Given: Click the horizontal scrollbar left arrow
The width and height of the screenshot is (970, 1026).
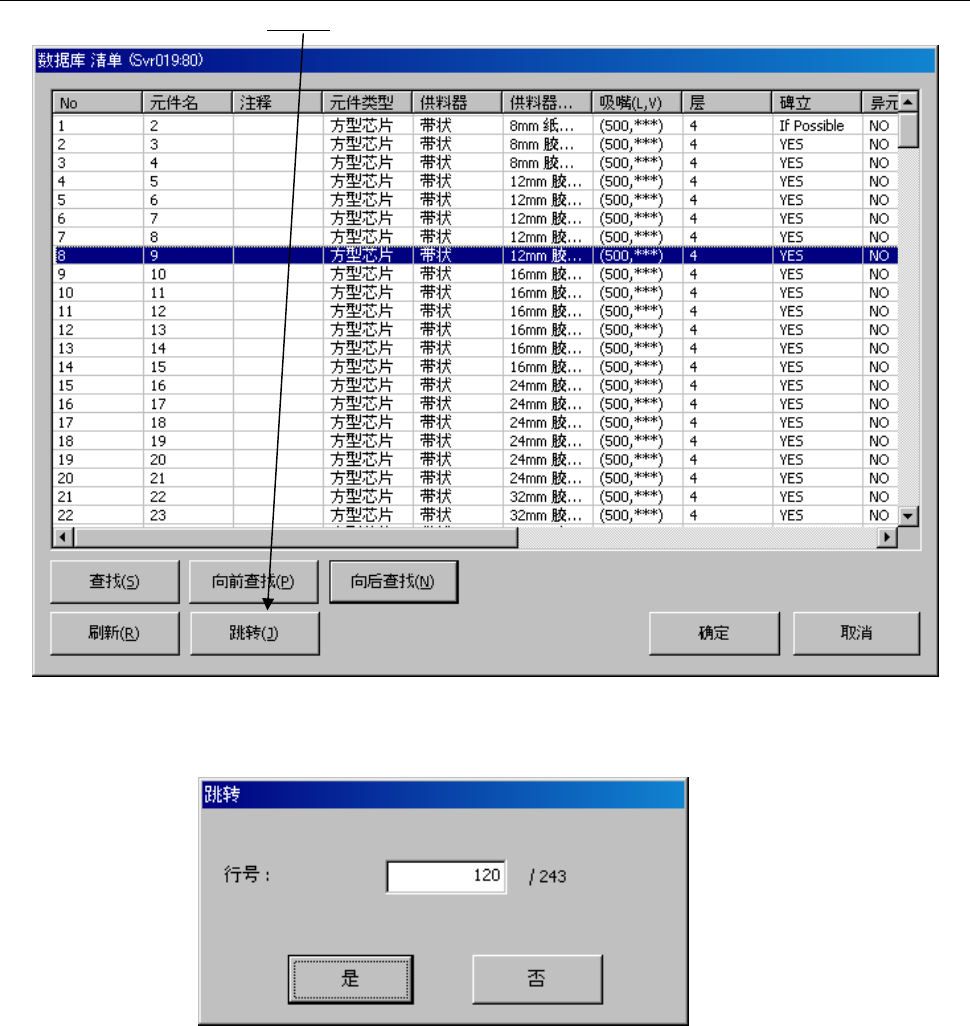Looking at the screenshot, I should pos(63,537).
